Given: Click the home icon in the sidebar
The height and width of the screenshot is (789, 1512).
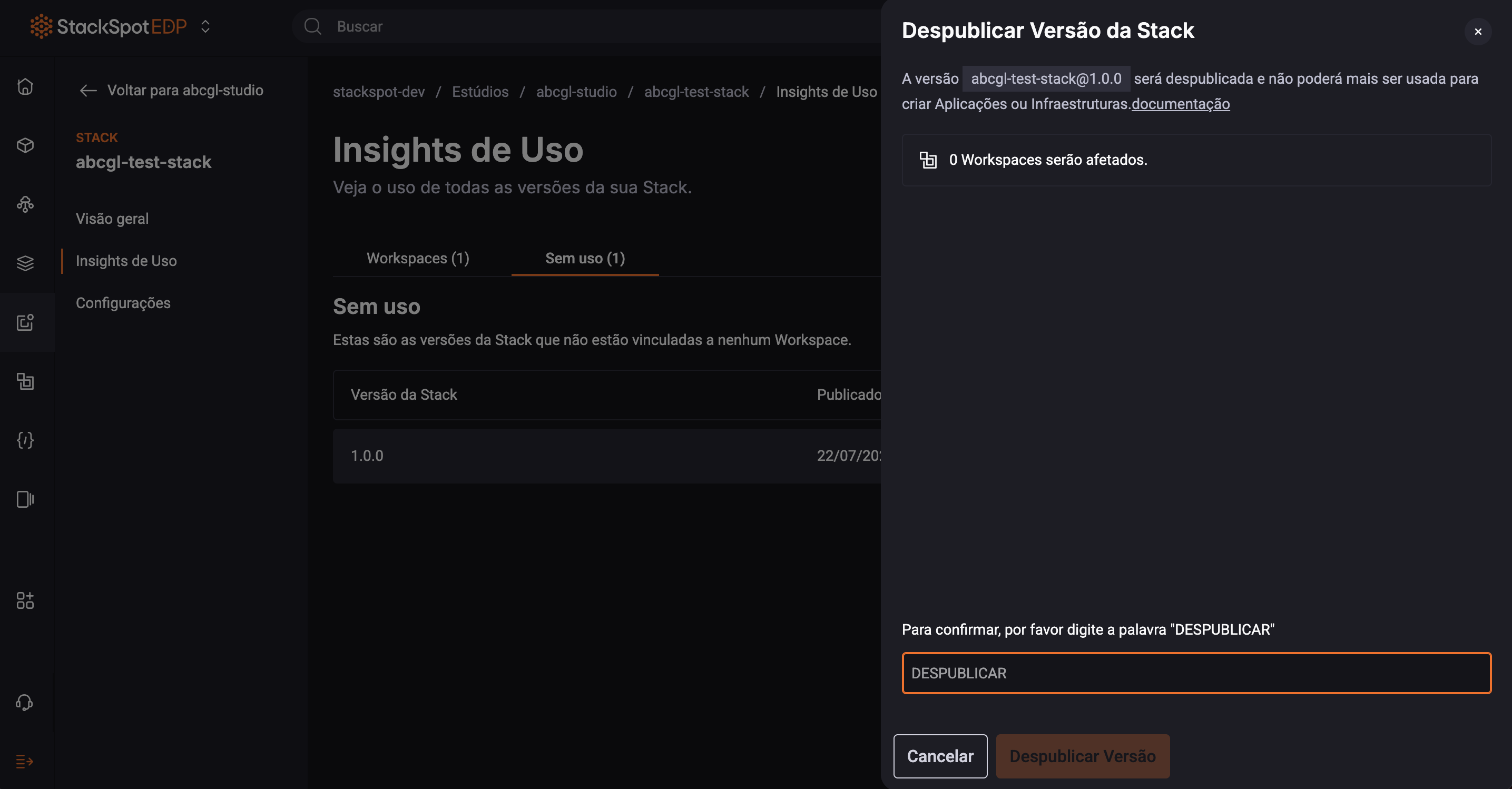Looking at the screenshot, I should 25,87.
